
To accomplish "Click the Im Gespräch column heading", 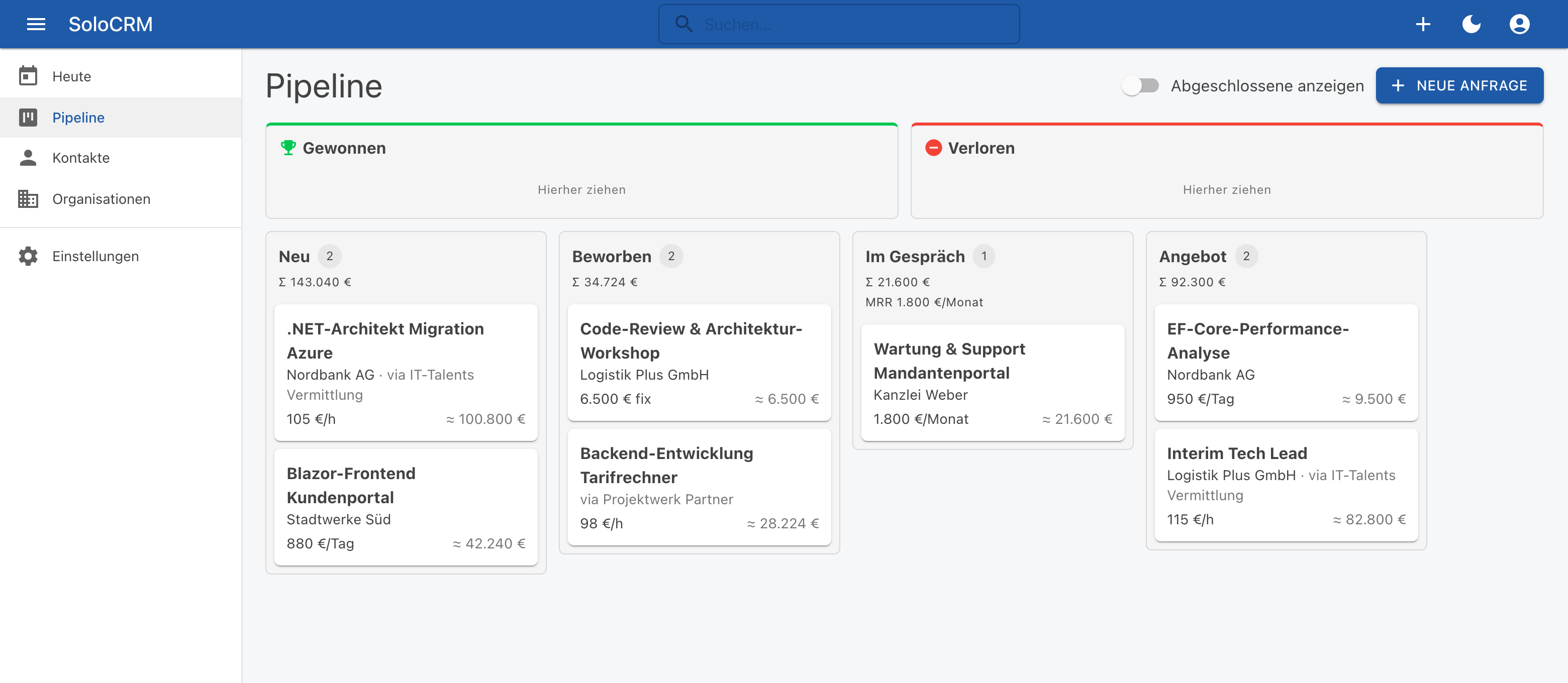I will [x=915, y=257].
